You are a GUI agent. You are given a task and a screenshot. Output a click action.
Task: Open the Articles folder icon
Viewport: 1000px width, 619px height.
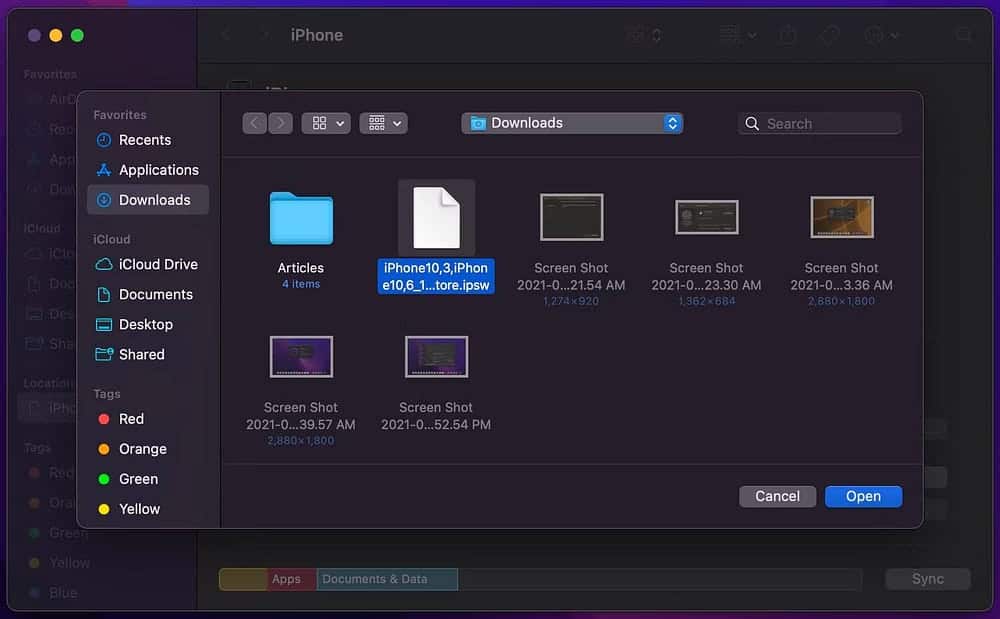pyautogui.click(x=301, y=218)
